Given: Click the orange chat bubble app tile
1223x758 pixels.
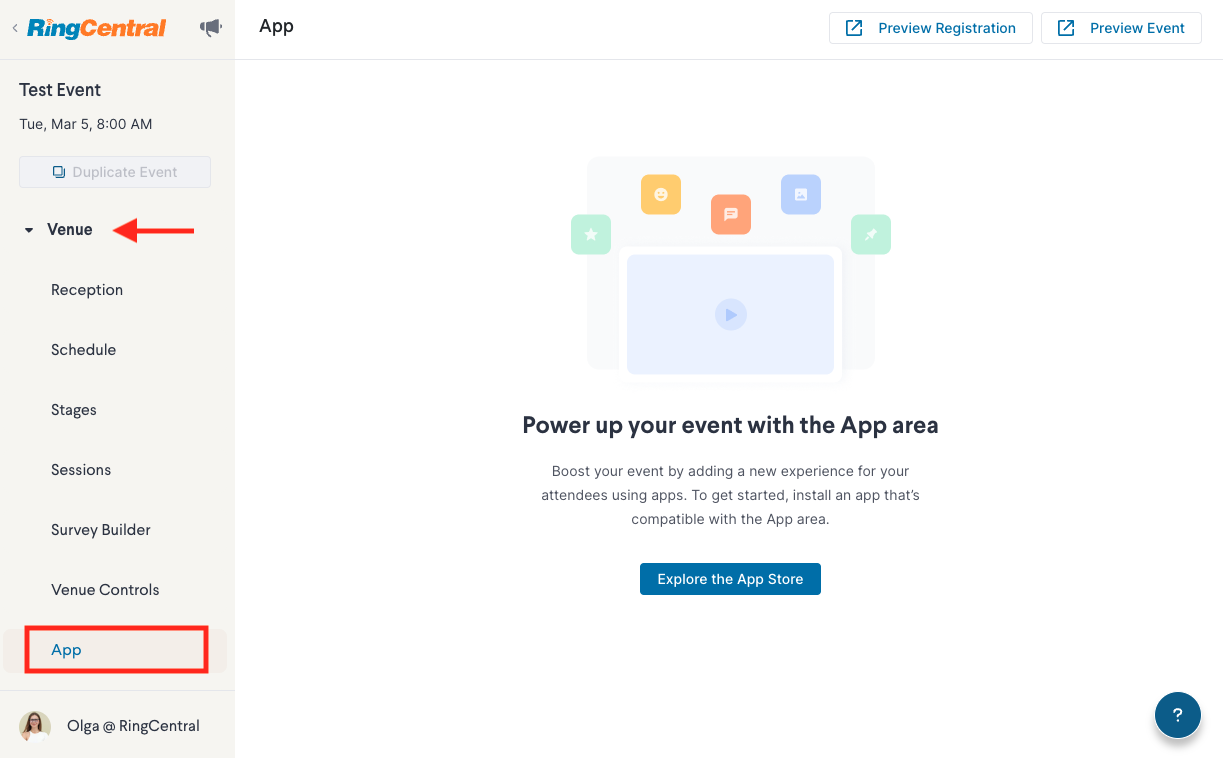Looking at the screenshot, I should pyautogui.click(x=731, y=214).
